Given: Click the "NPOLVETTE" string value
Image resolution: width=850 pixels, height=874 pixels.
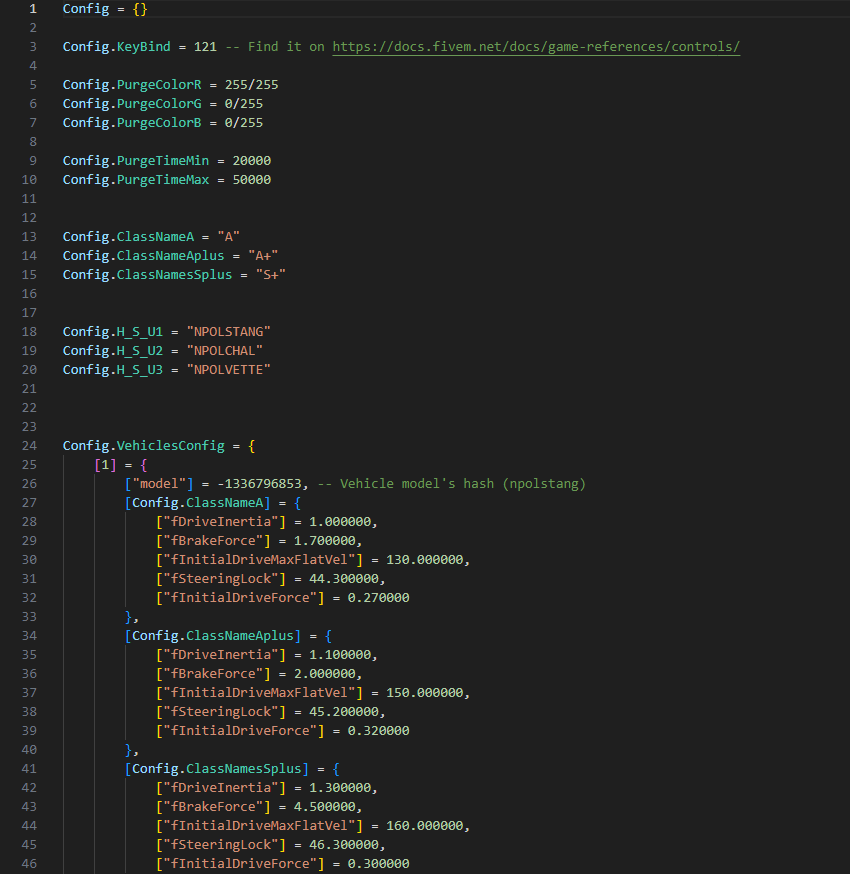Looking at the screenshot, I should (229, 370).
